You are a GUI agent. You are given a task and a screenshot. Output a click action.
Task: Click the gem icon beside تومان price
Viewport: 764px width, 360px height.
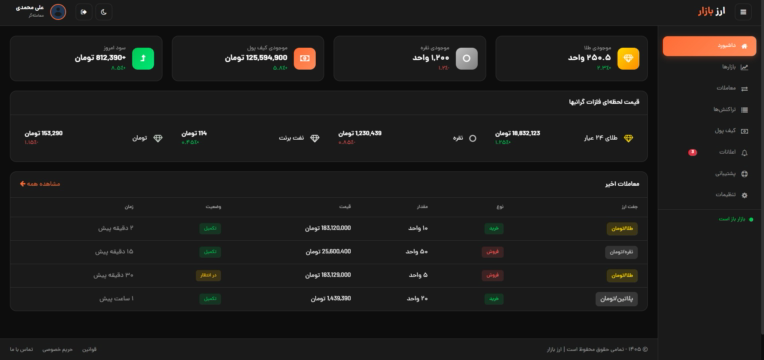coord(158,138)
